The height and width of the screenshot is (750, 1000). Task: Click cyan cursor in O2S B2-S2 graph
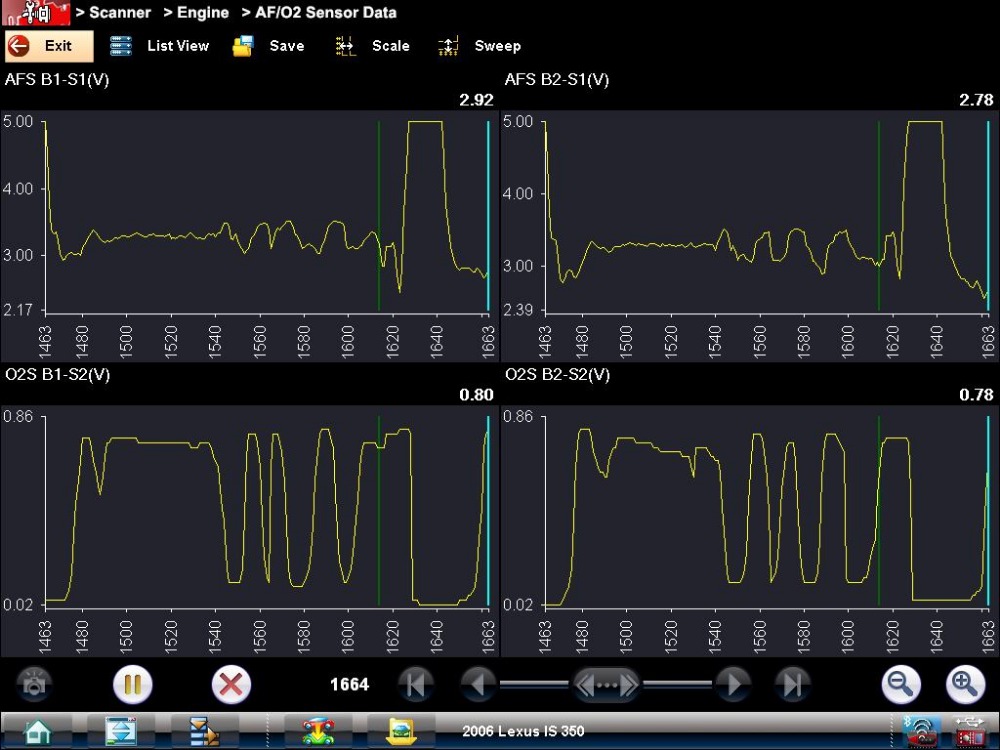point(989,510)
